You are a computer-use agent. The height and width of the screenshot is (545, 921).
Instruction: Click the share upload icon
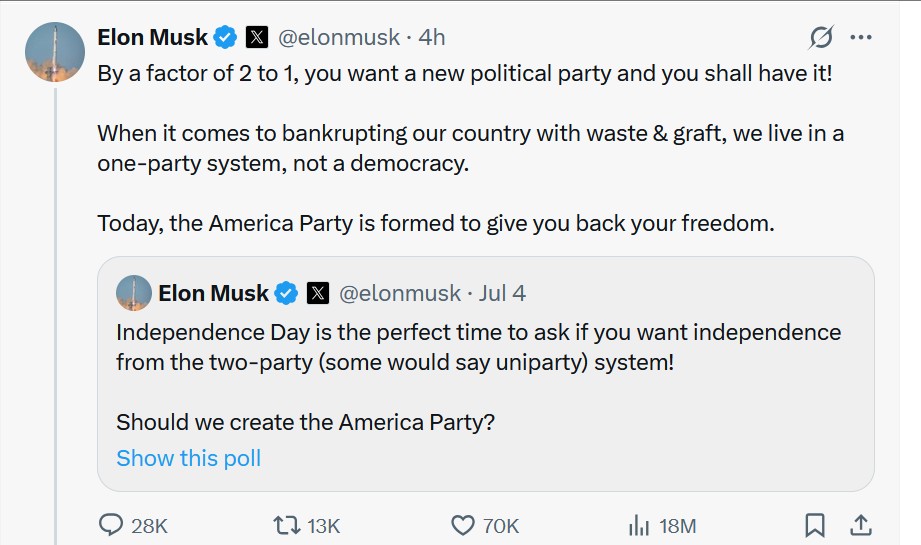click(x=859, y=525)
